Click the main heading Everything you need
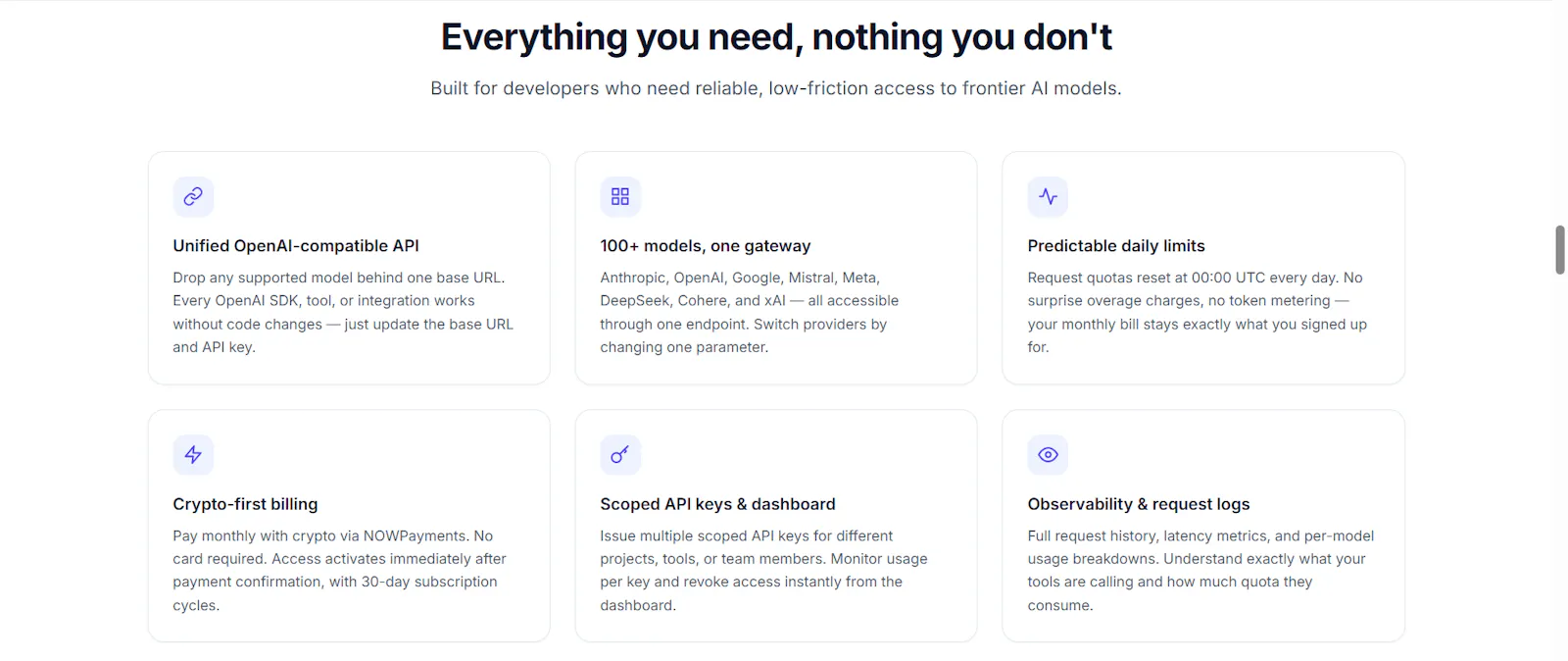 coord(776,37)
